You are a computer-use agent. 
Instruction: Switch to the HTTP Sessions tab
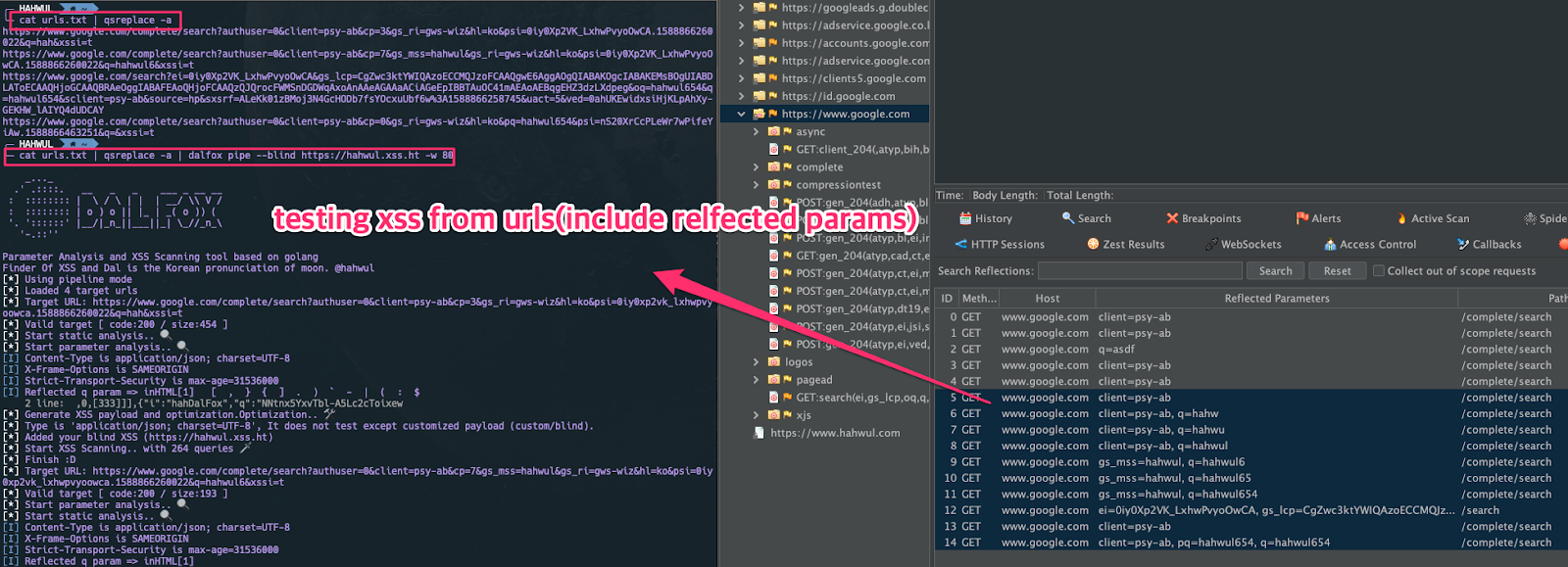click(x=1000, y=244)
